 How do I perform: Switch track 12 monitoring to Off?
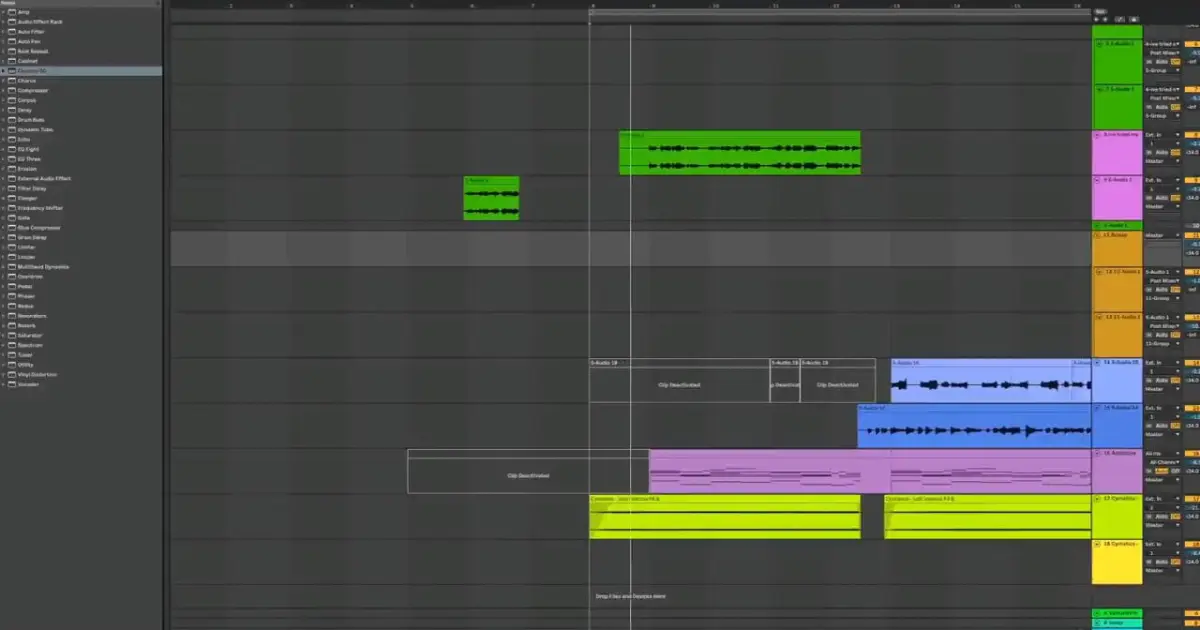[1174, 289]
